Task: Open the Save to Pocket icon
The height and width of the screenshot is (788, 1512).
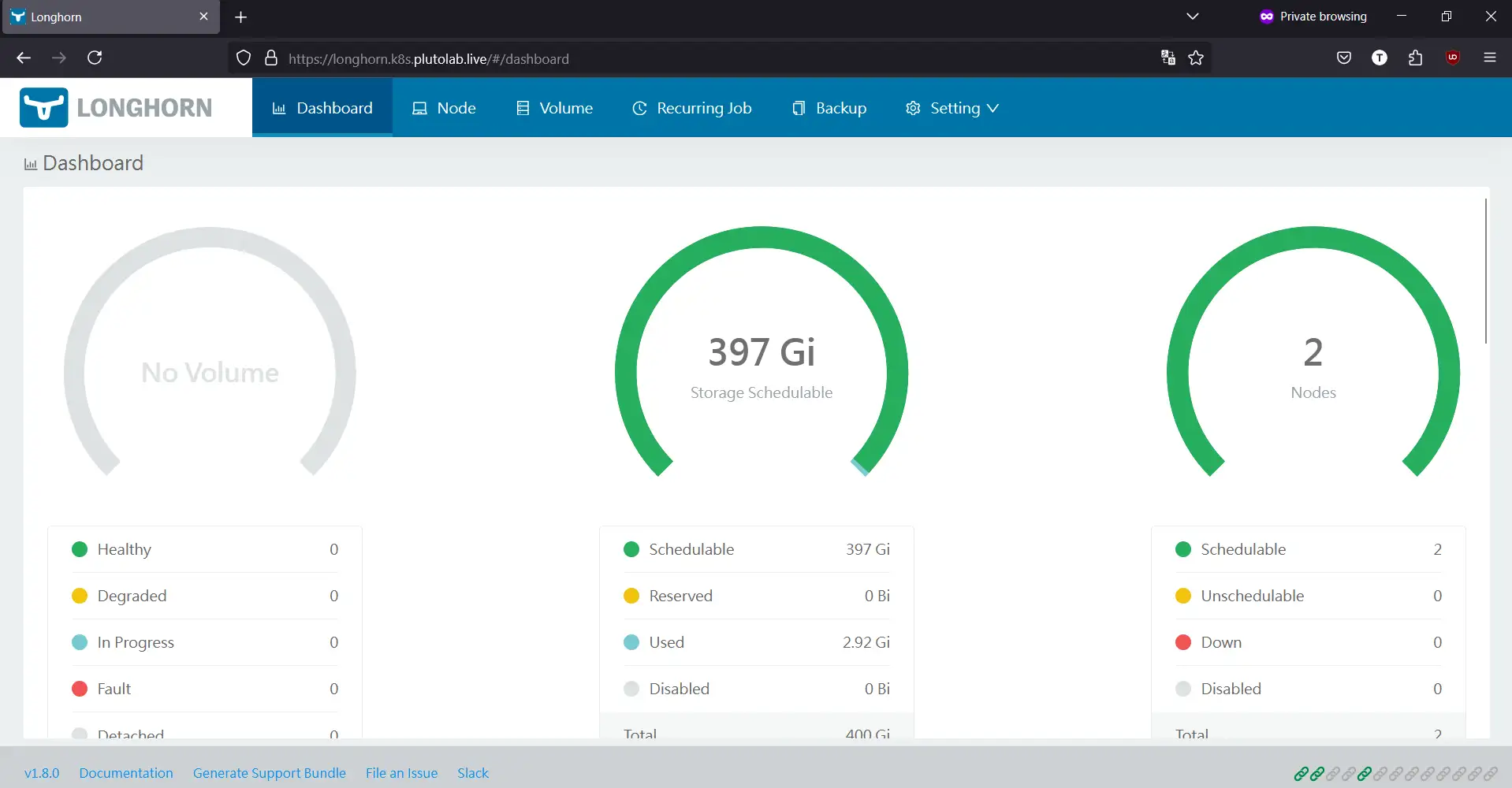Action: click(1344, 58)
